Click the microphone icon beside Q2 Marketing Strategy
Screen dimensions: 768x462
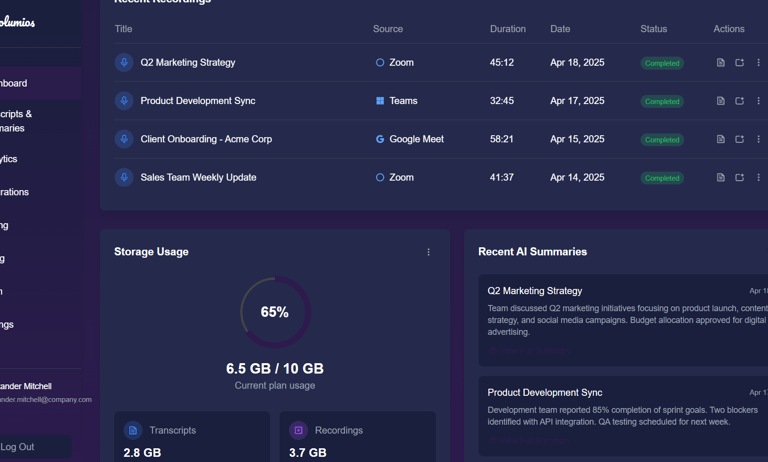[x=124, y=62]
